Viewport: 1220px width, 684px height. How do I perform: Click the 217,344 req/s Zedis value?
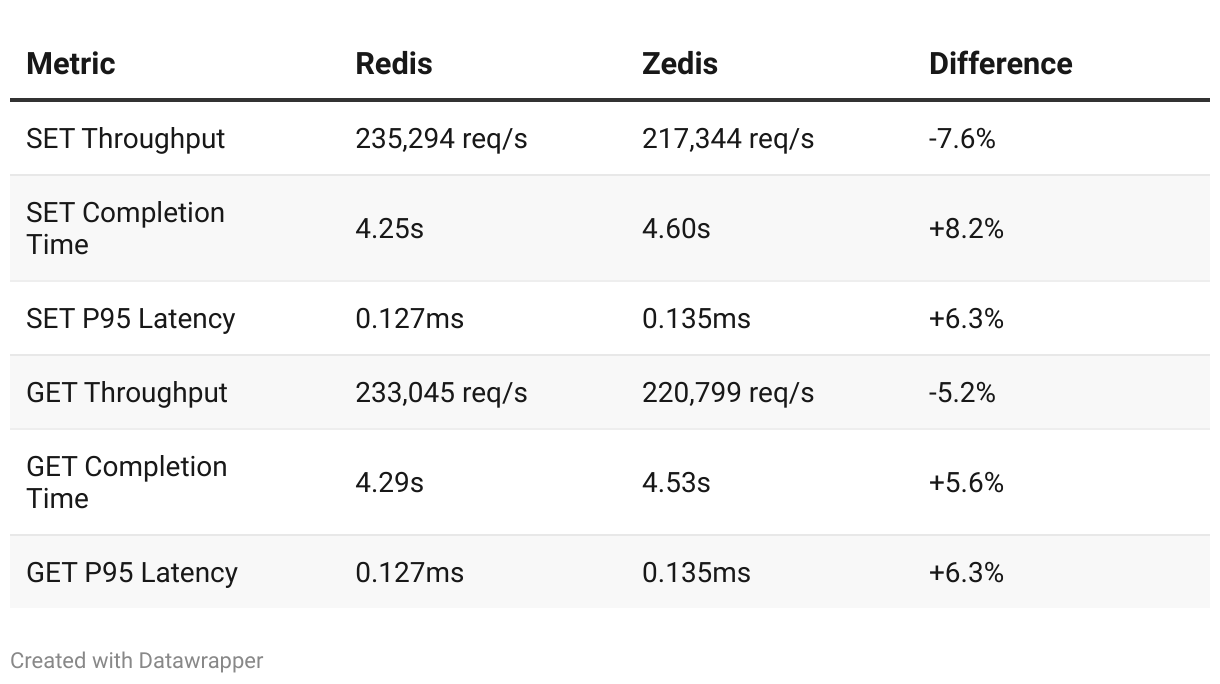pyautogui.click(x=728, y=139)
